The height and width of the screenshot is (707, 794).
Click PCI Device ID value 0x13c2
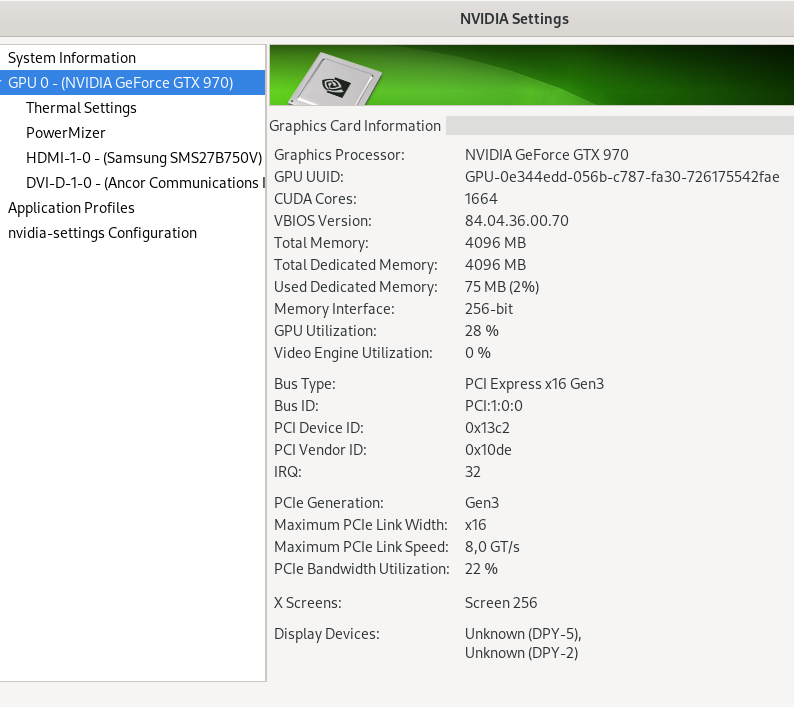point(487,428)
